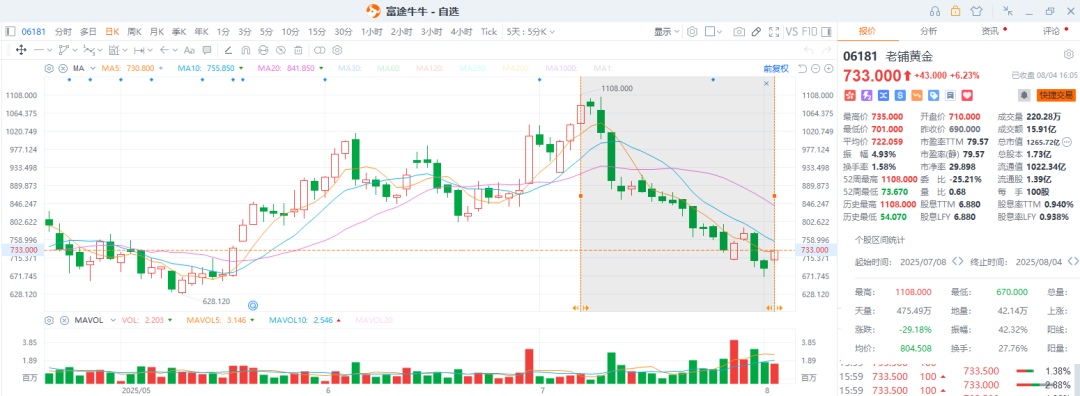Take a chart screenshot with camera icon
The height and width of the screenshot is (396, 1080).
pos(738,32)
